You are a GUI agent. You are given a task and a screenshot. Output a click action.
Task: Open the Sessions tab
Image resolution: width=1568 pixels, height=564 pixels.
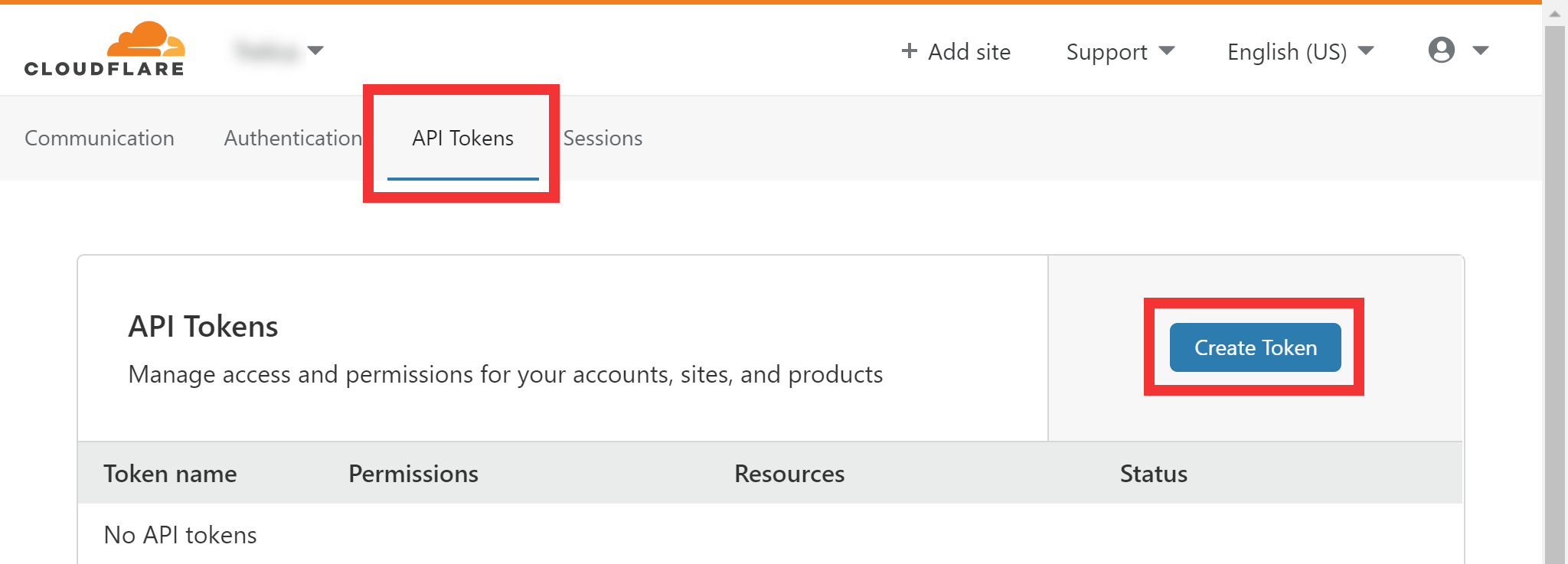click(x=603, y=138)
